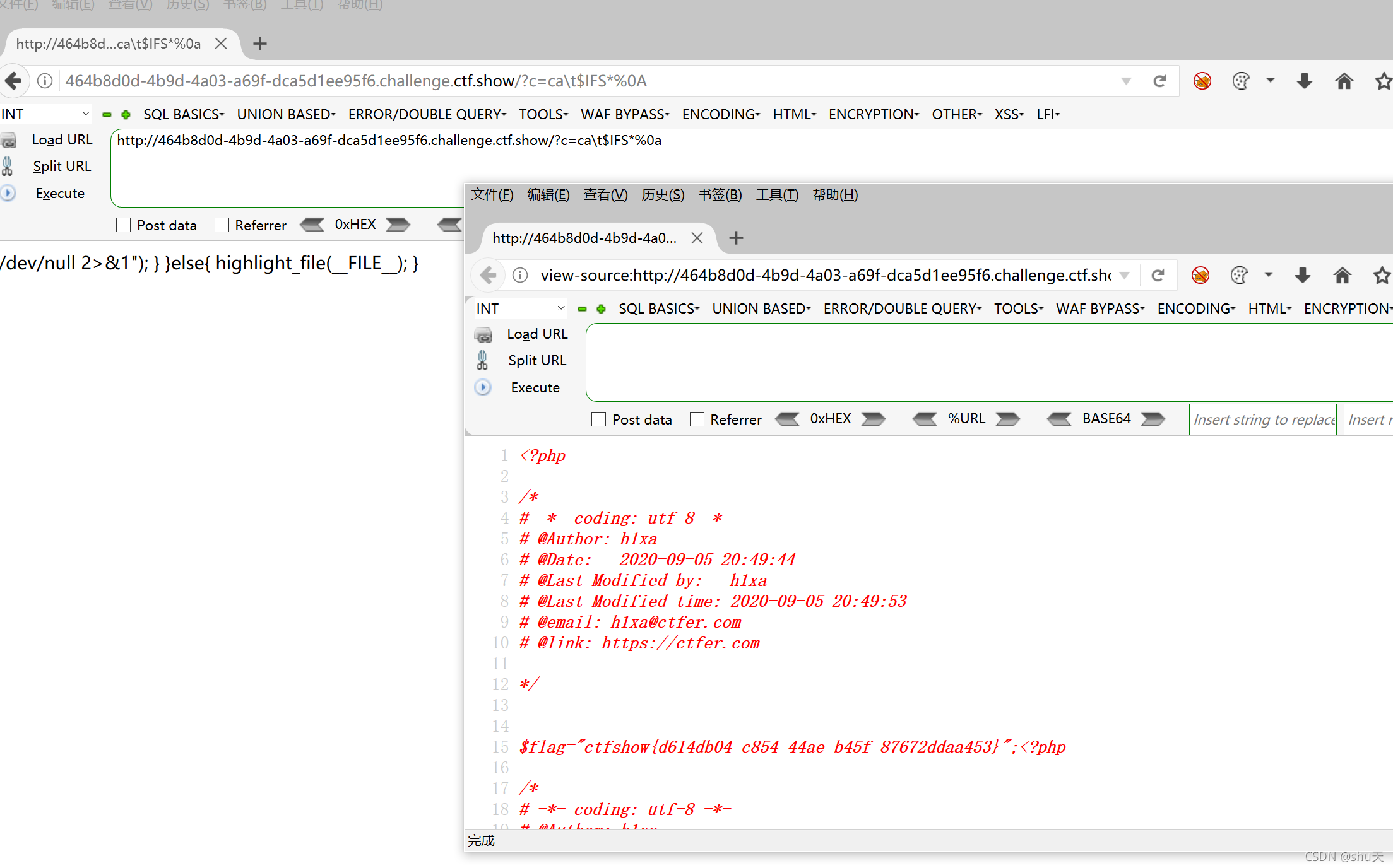Click the palette theme icon in back window

[x=1241, y=81]
